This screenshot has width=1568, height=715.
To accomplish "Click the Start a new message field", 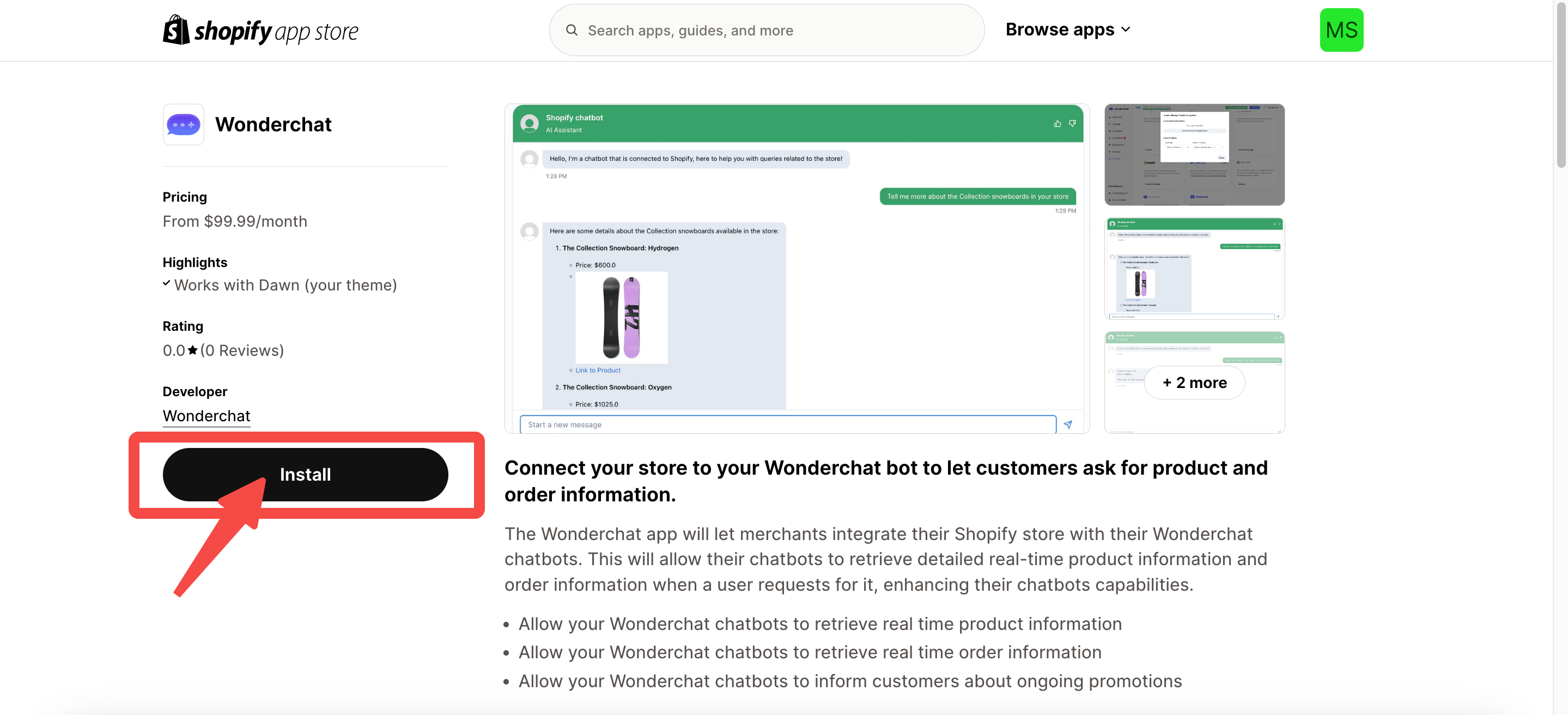I will tap(787, 425).
